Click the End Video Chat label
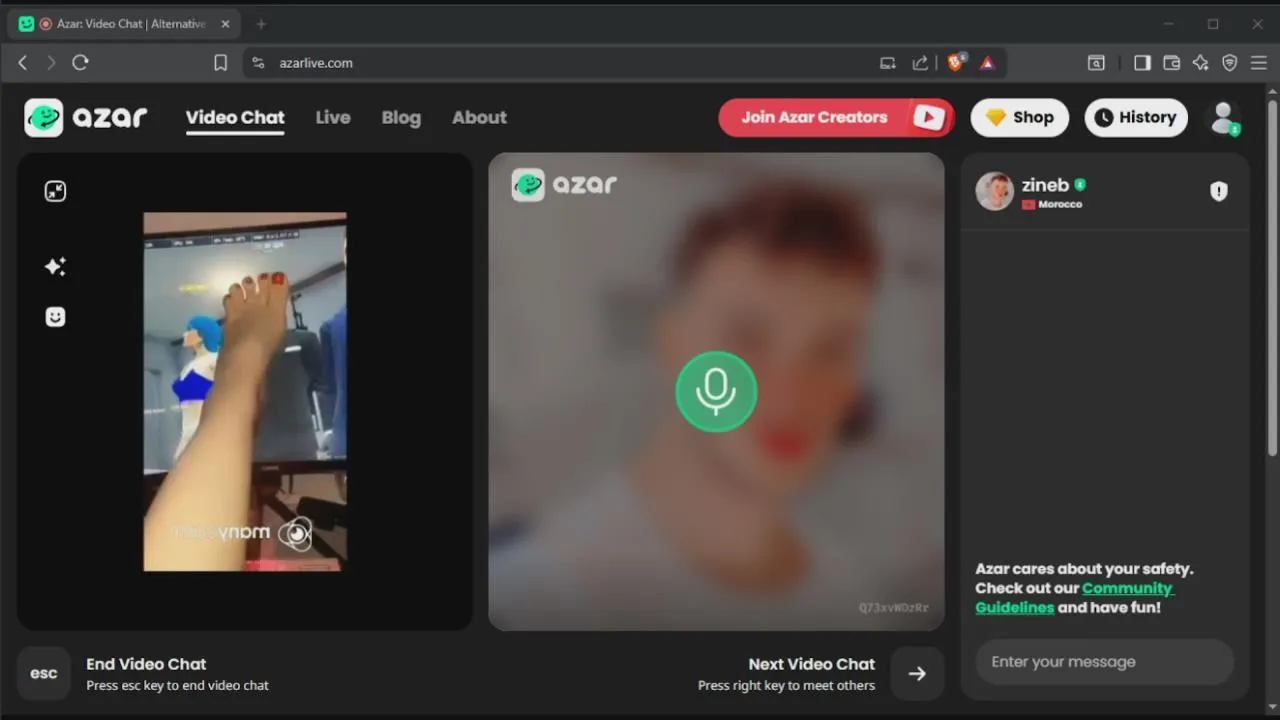Image resolution: width=1280 pixels, height=720 pixels. point(146,664)
